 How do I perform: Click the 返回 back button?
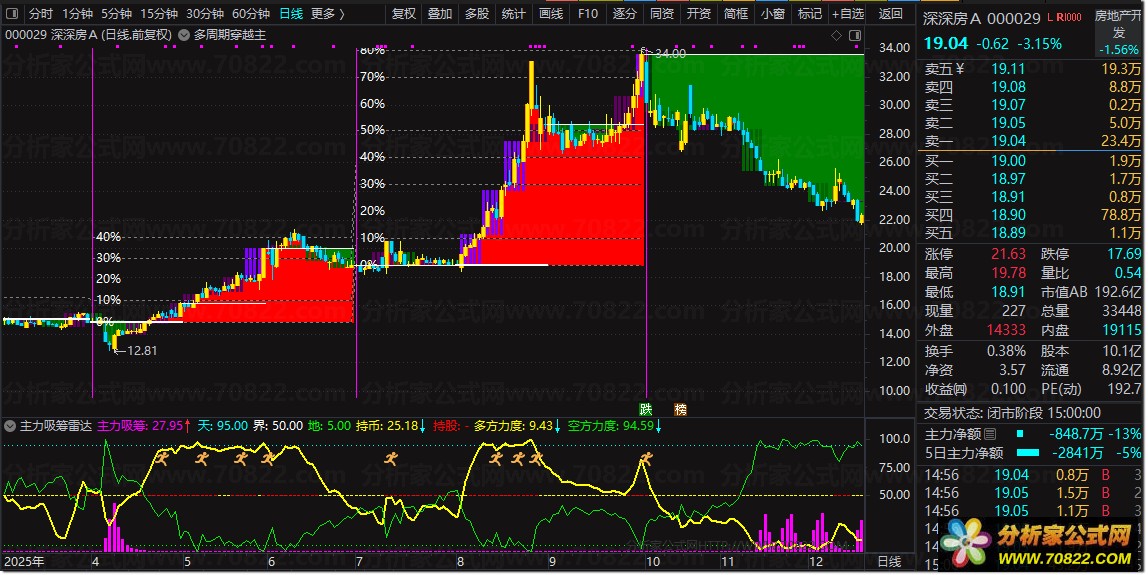point(890,13)
